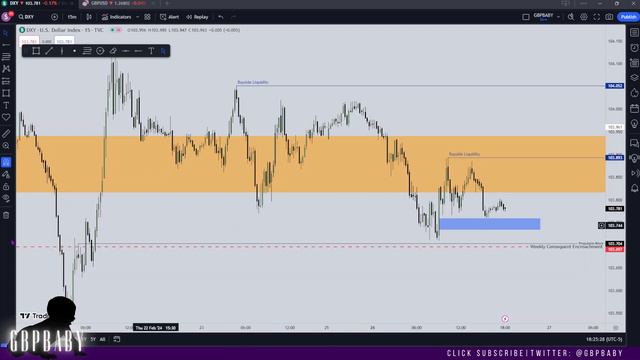Click the 18:25:28 UTC-5 timezone clock

tap(604, 339)
